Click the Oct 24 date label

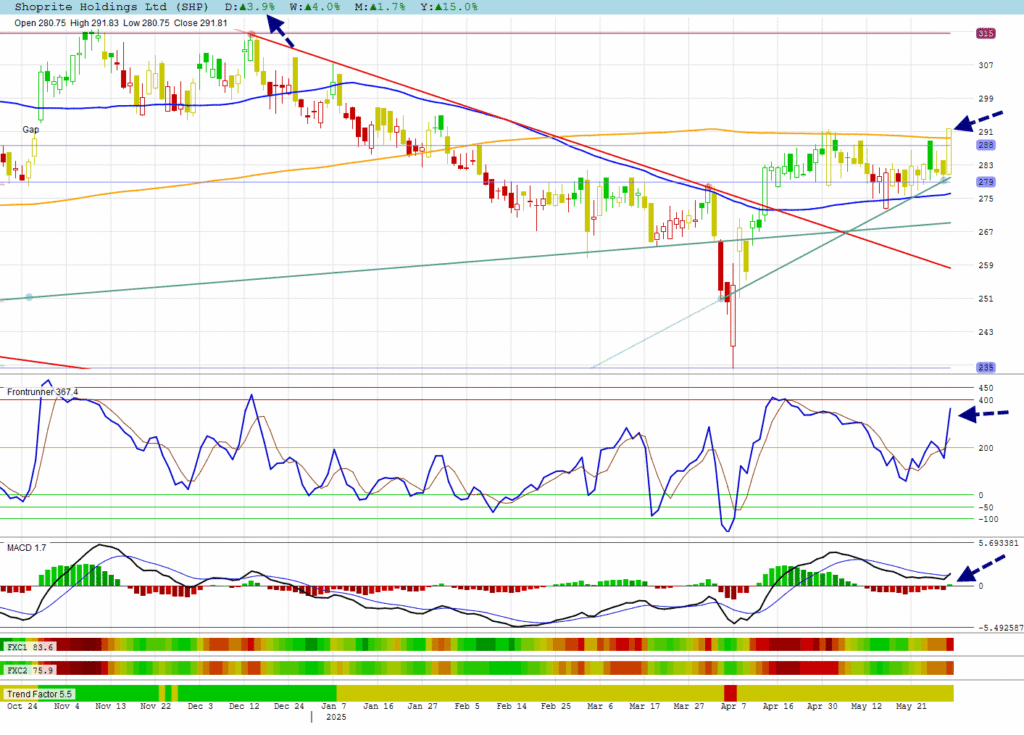[x=22, y=706]
